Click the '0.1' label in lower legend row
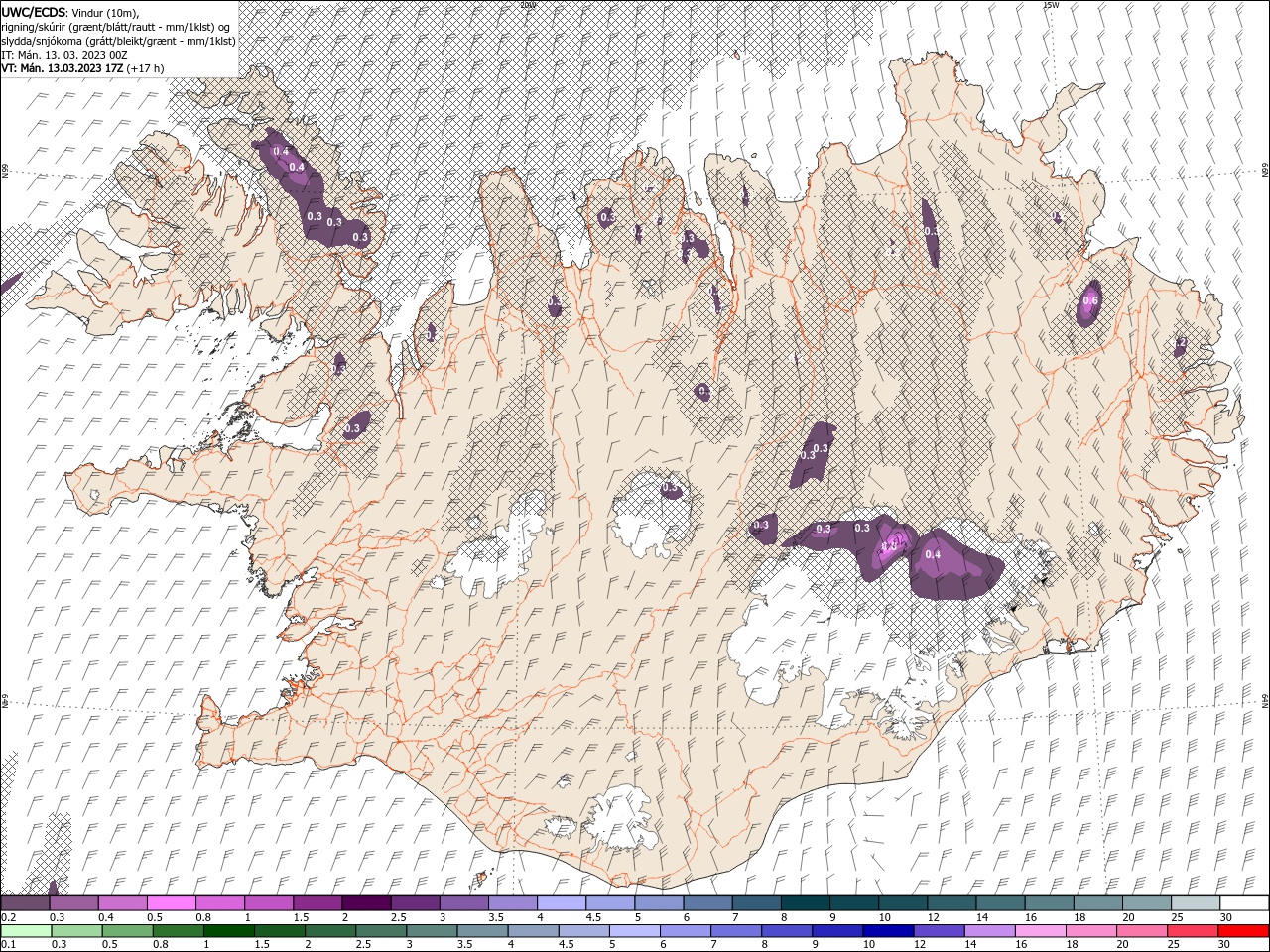Viewport: 1270px width, 952px height. [x=8, y=945]
